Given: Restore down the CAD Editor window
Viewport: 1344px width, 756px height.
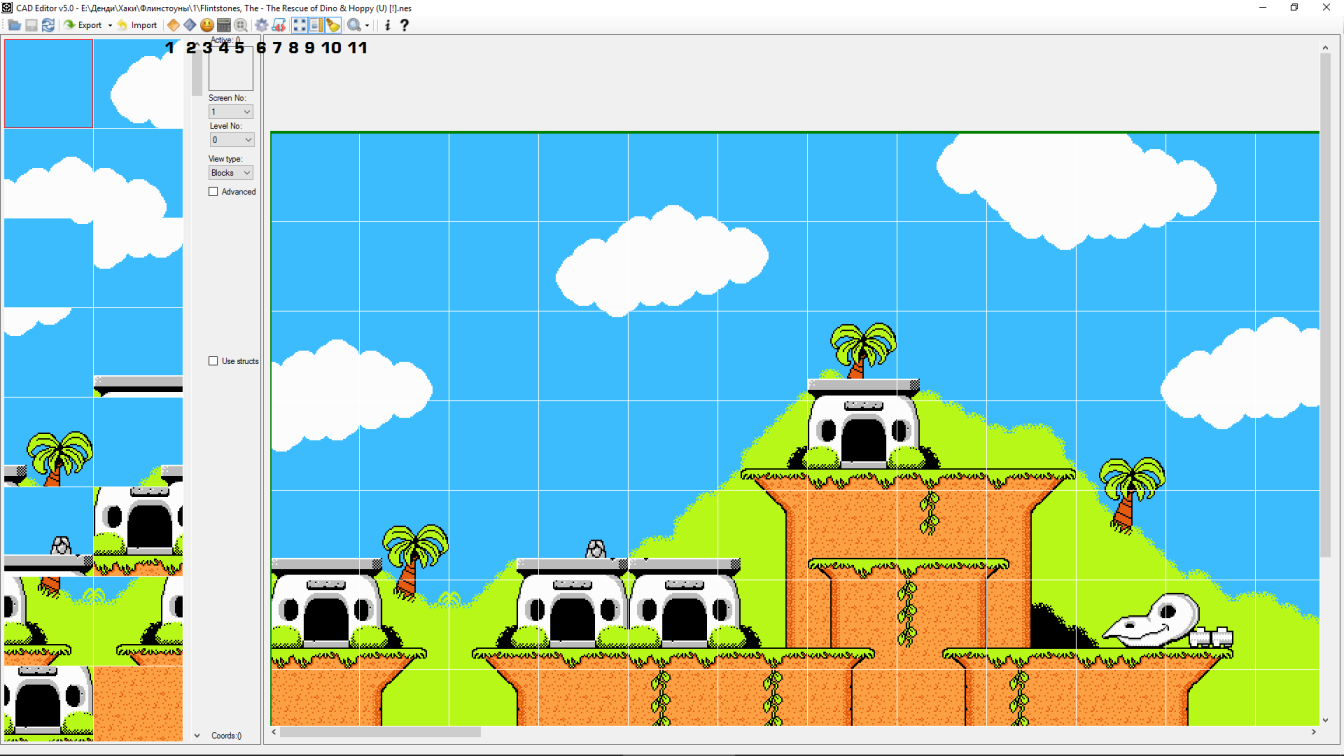Looking at the screenshot, I should tap(1294, 7).
